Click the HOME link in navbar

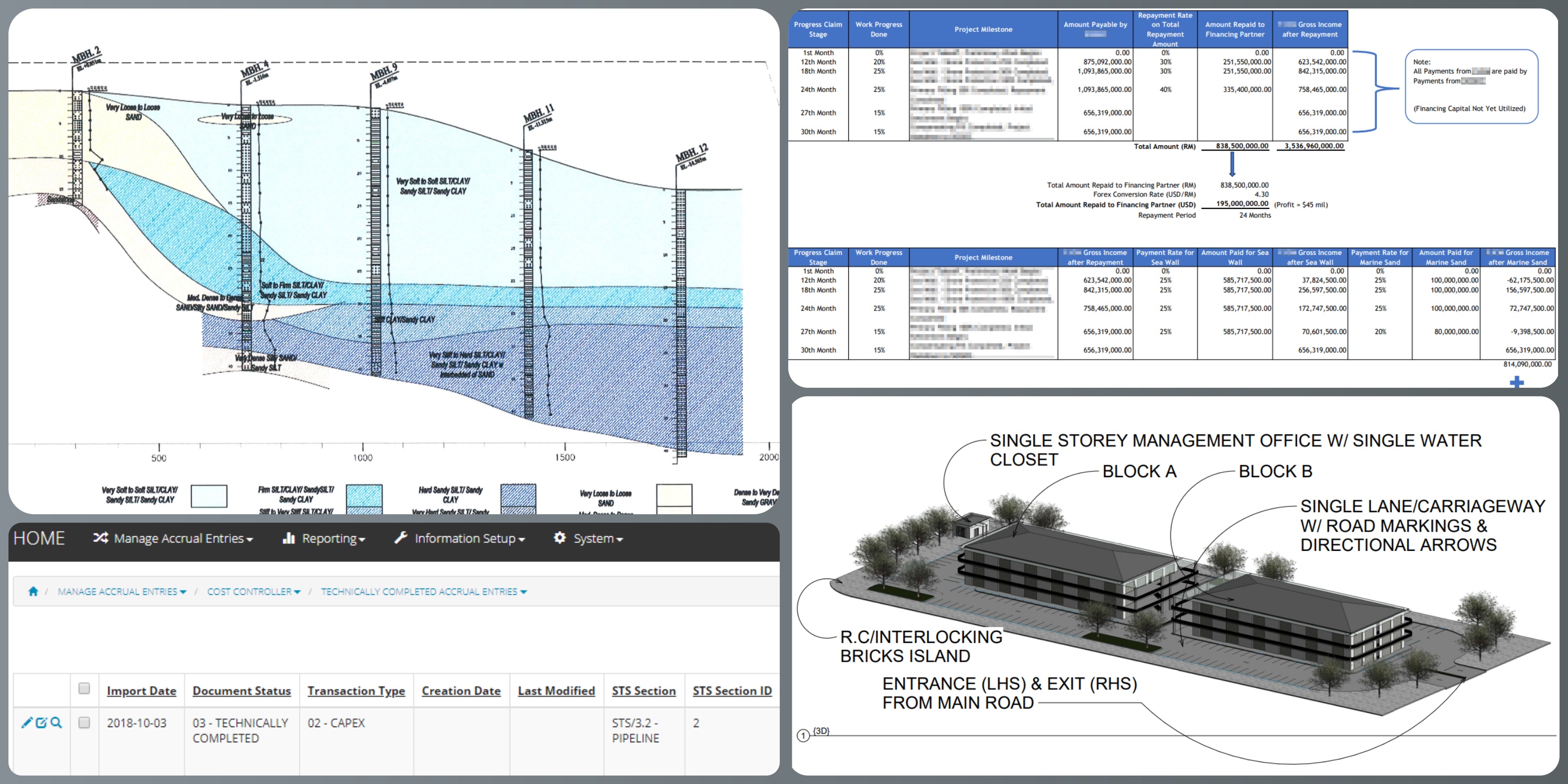click(x=39, y=538)
